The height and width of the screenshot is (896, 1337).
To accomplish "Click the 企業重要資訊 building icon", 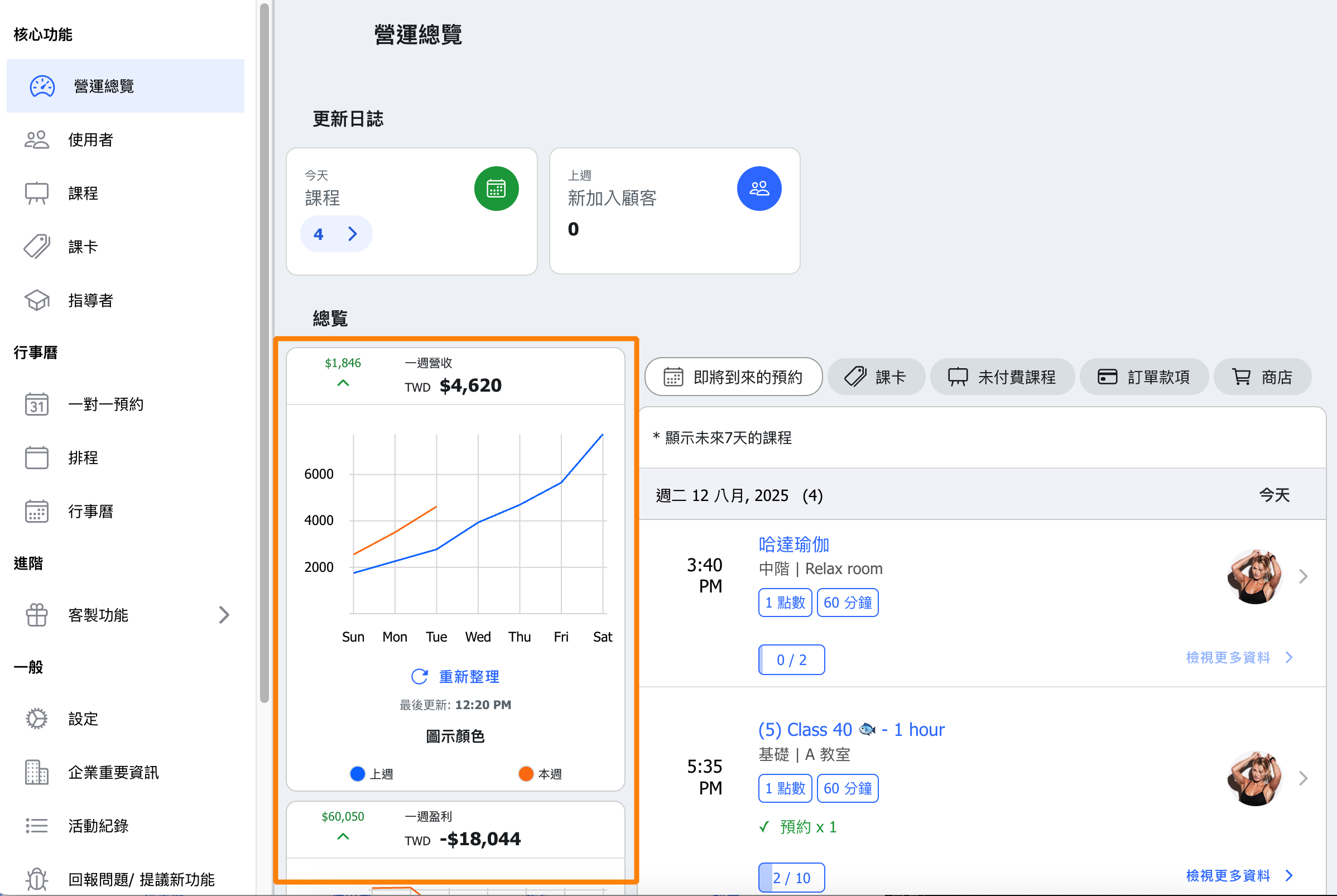I will tap(37, 773).
